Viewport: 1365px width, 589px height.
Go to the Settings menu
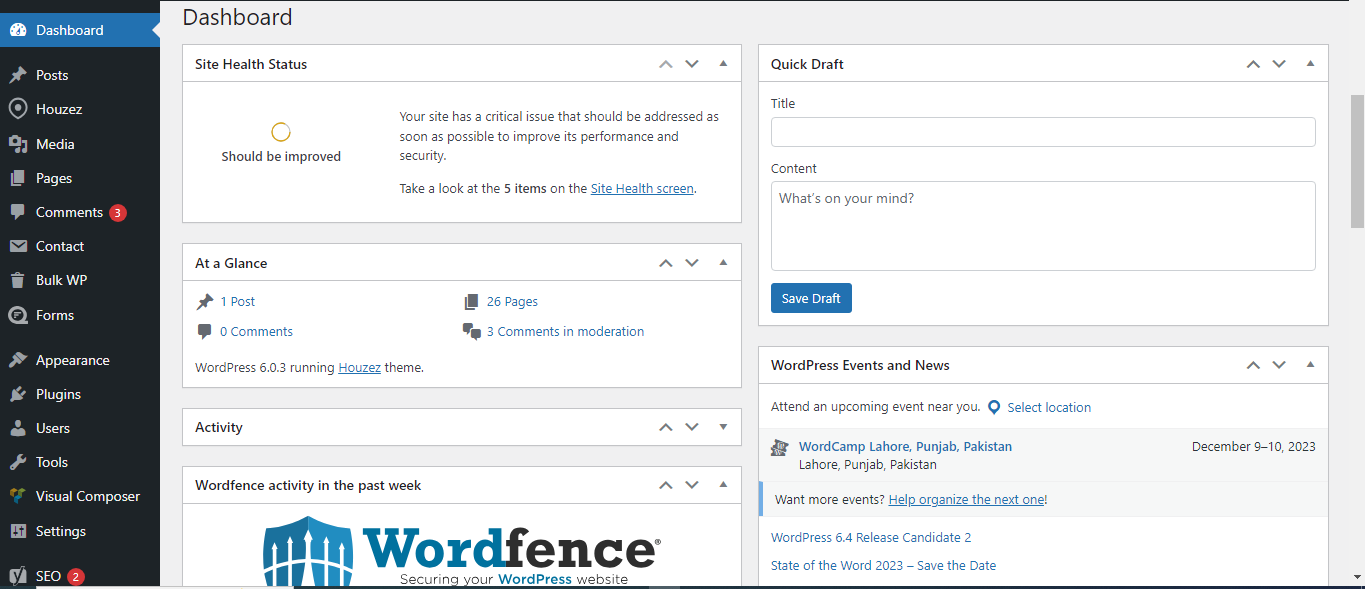(x=60, y=531)
